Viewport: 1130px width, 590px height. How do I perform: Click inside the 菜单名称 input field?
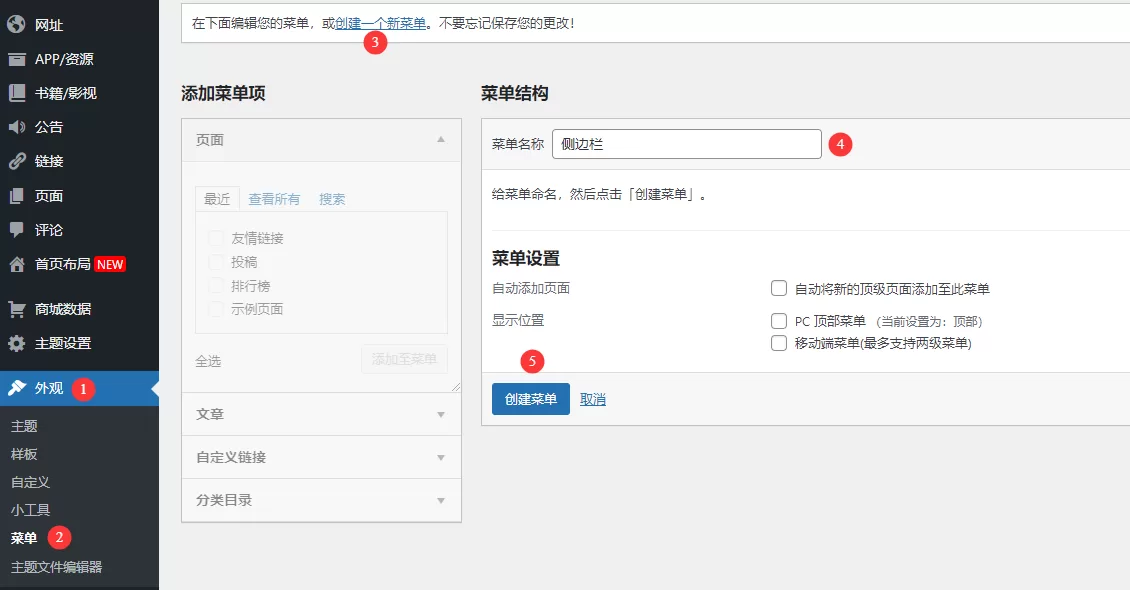(x=687, y=144)
